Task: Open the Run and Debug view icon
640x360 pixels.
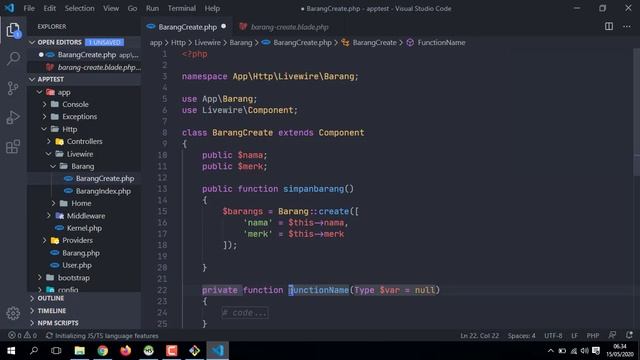Action: [13, 117]
